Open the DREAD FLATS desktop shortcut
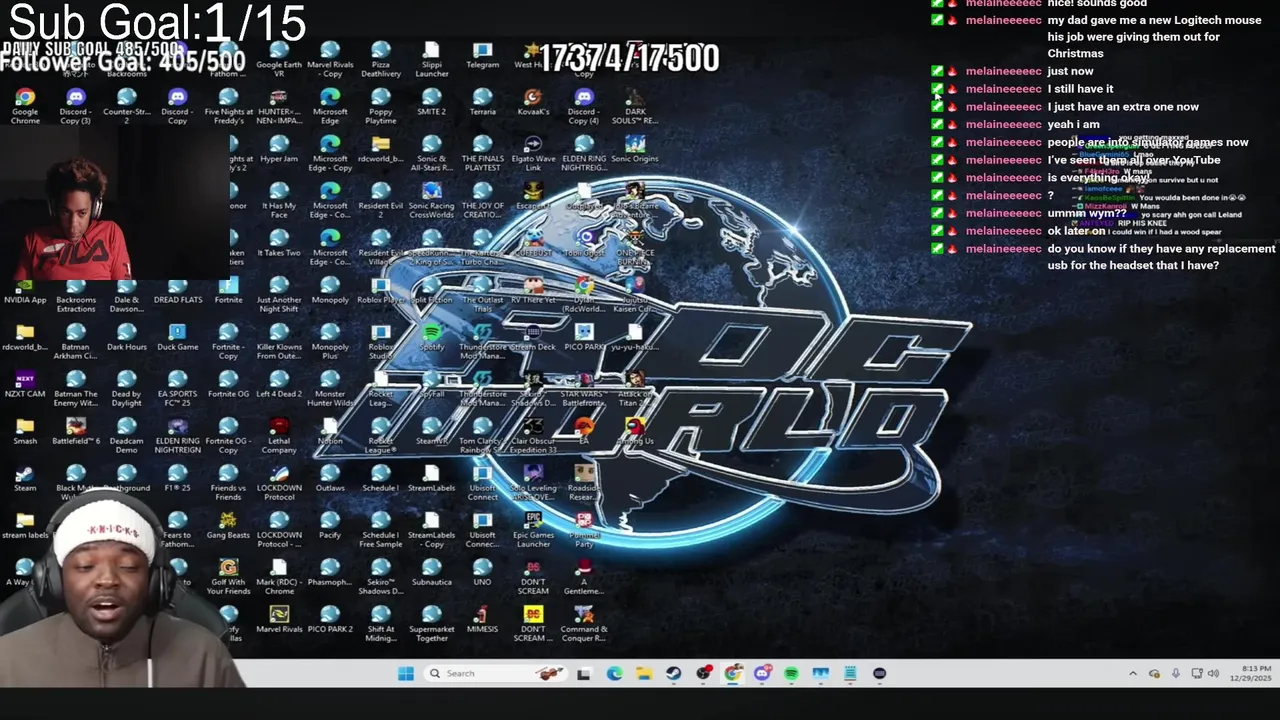Screen dimensions: 1280x720 point(178,289)
